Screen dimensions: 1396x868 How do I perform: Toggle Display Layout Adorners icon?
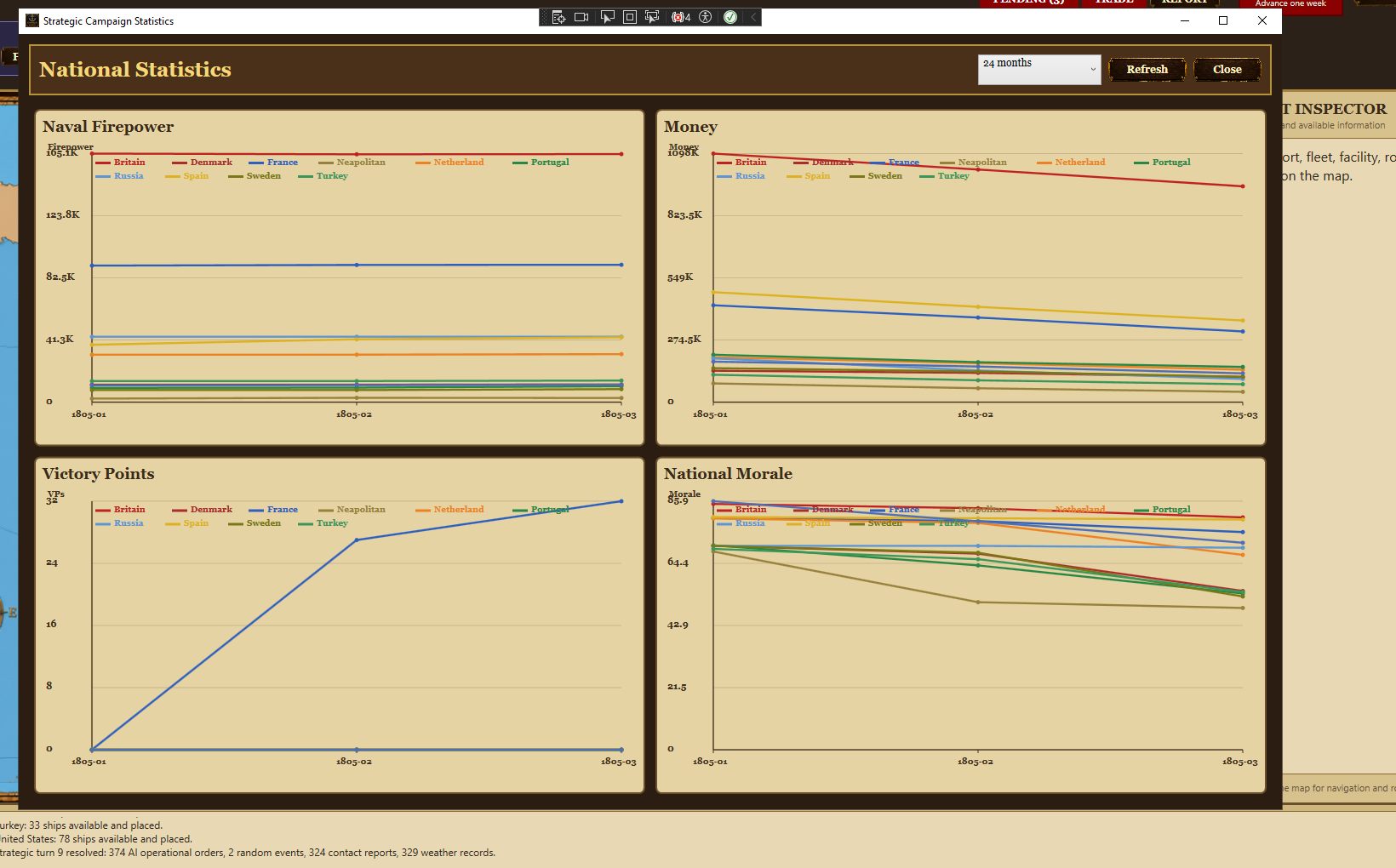tap(630, 17)
